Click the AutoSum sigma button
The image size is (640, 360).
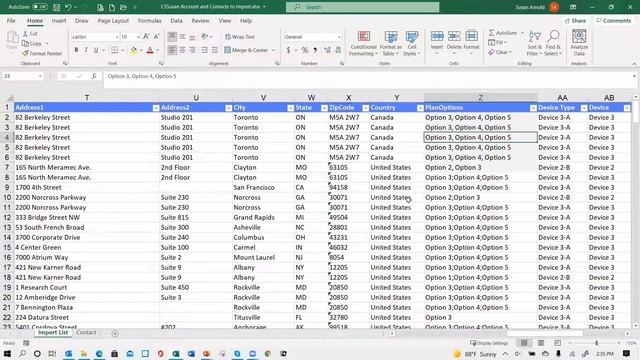pyautogui.click(x=503, y=33)
